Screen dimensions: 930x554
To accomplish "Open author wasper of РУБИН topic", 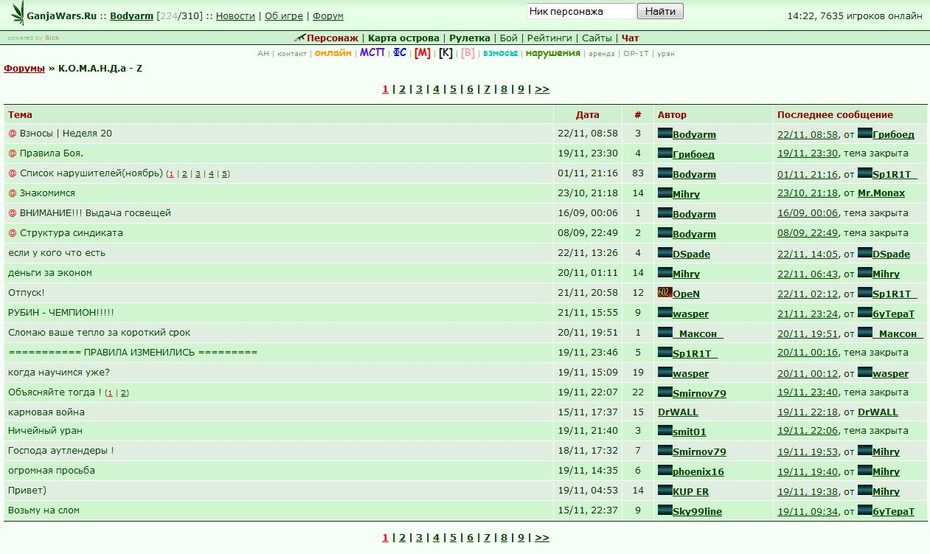I will click(690, 314).
